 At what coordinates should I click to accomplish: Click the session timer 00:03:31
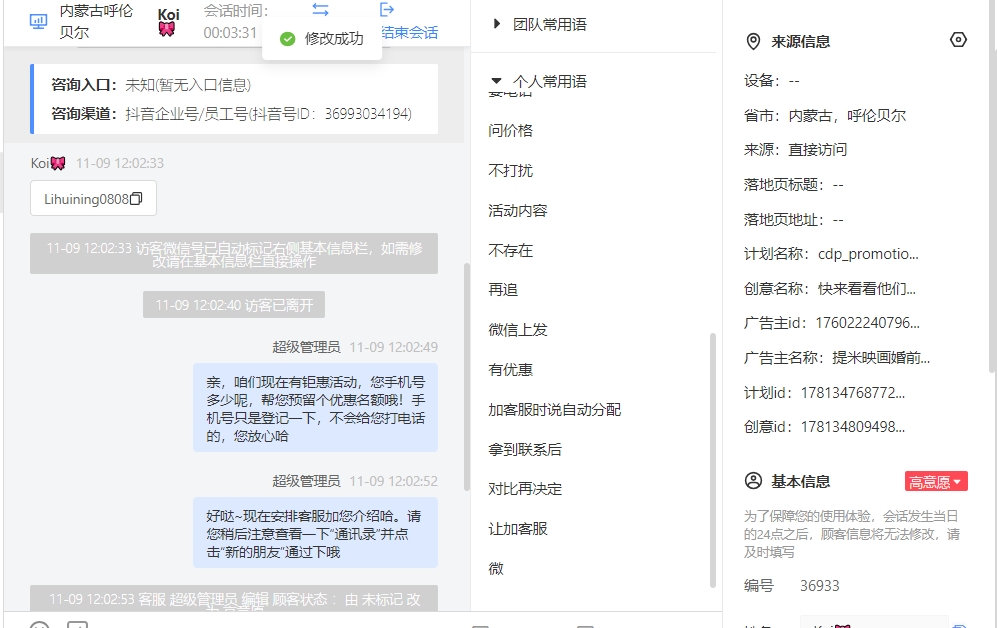tap(230, 32)
